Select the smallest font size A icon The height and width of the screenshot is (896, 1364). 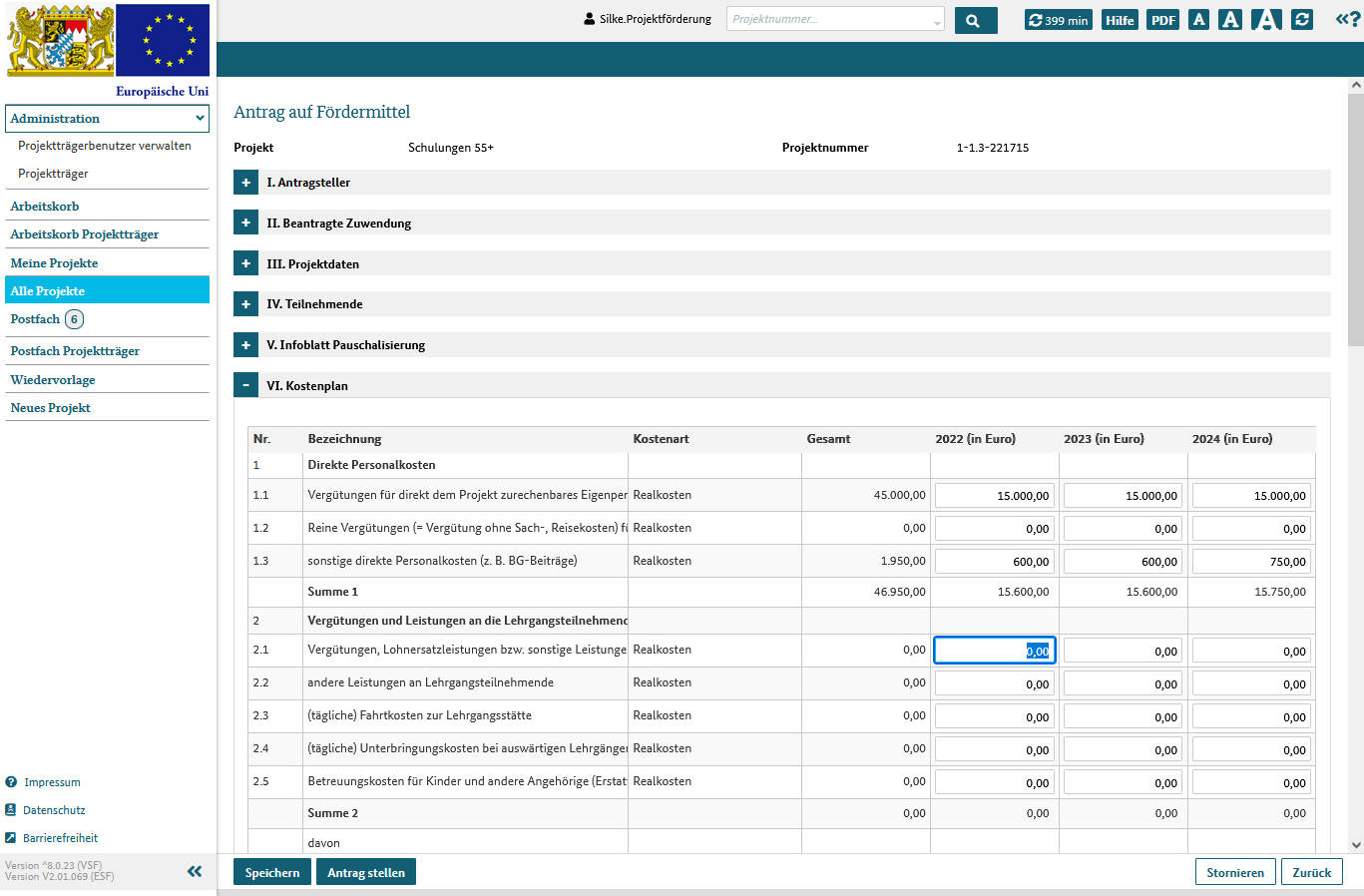pyautogui.click(x=1199, y=19)
